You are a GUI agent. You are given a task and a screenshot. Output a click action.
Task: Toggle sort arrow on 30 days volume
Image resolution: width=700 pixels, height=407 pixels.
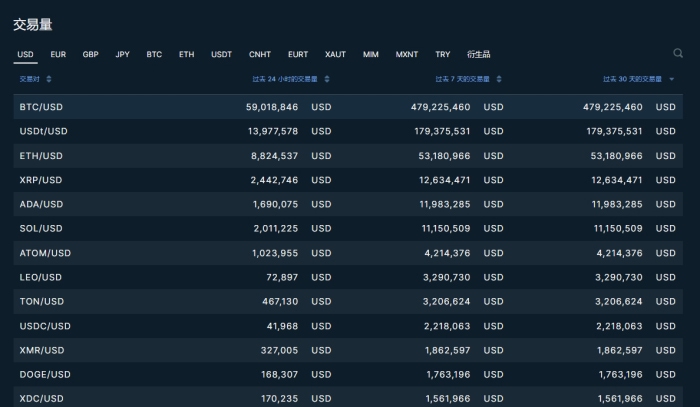click(671, 79)
